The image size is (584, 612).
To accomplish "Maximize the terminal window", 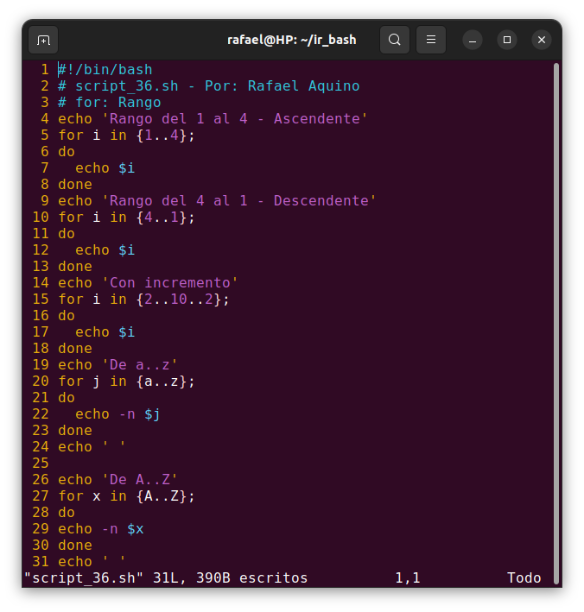I will coord(507,40).
